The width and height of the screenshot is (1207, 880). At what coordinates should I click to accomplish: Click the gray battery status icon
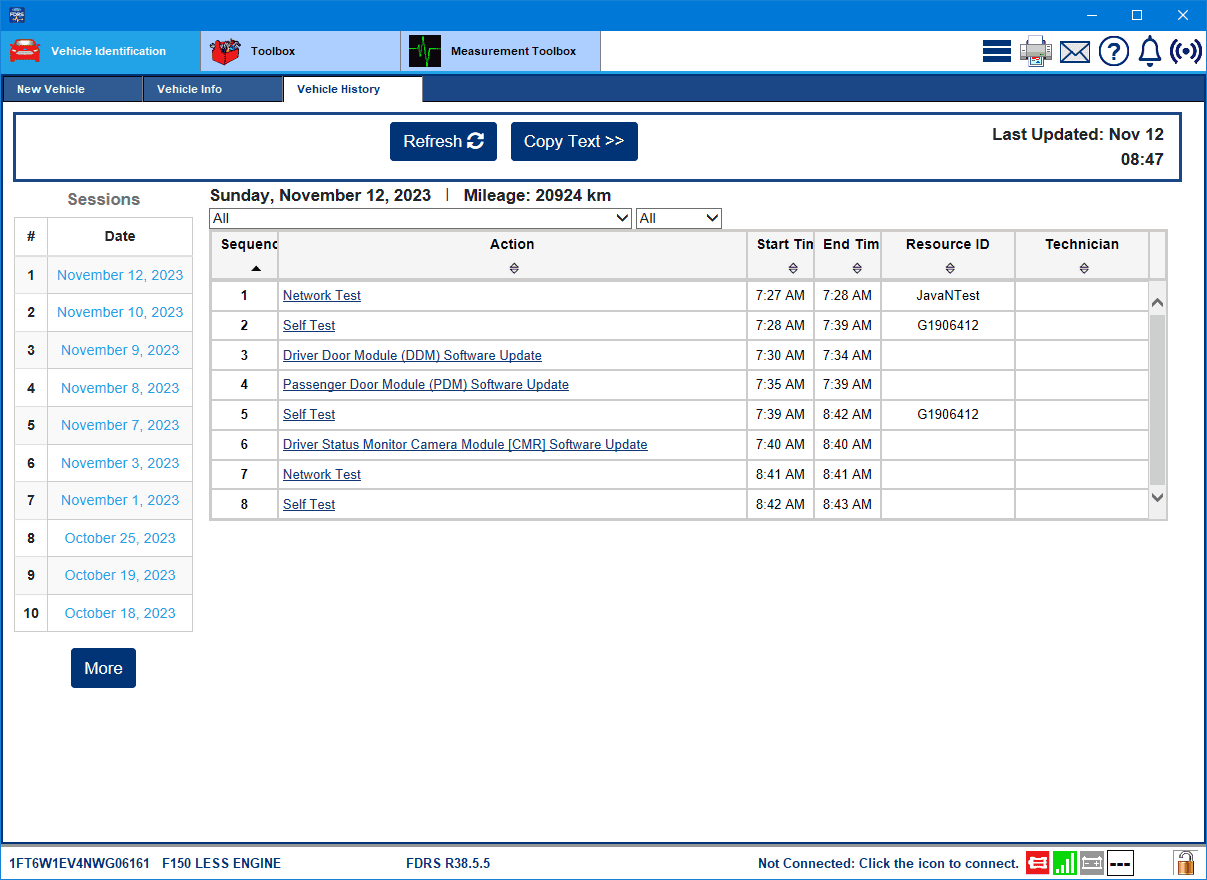[x=1092, y=863]
